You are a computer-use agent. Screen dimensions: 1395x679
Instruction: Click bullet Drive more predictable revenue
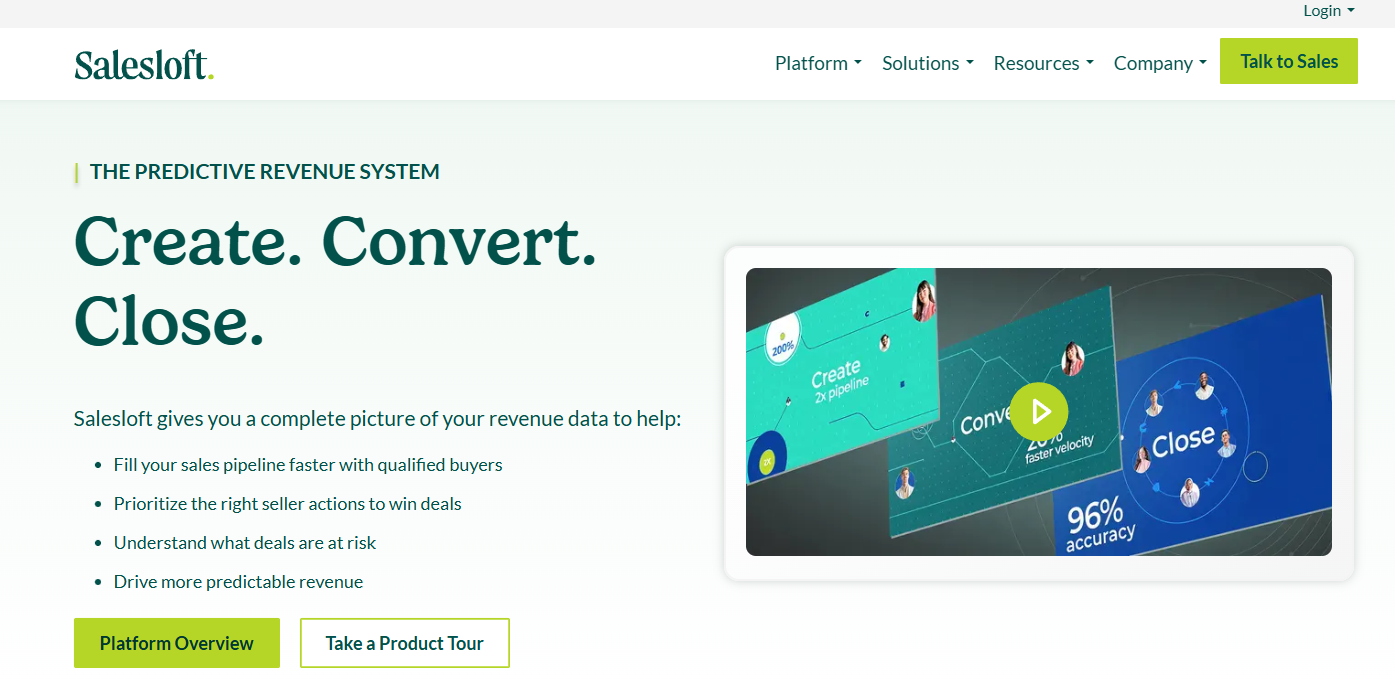pos(238,582)
